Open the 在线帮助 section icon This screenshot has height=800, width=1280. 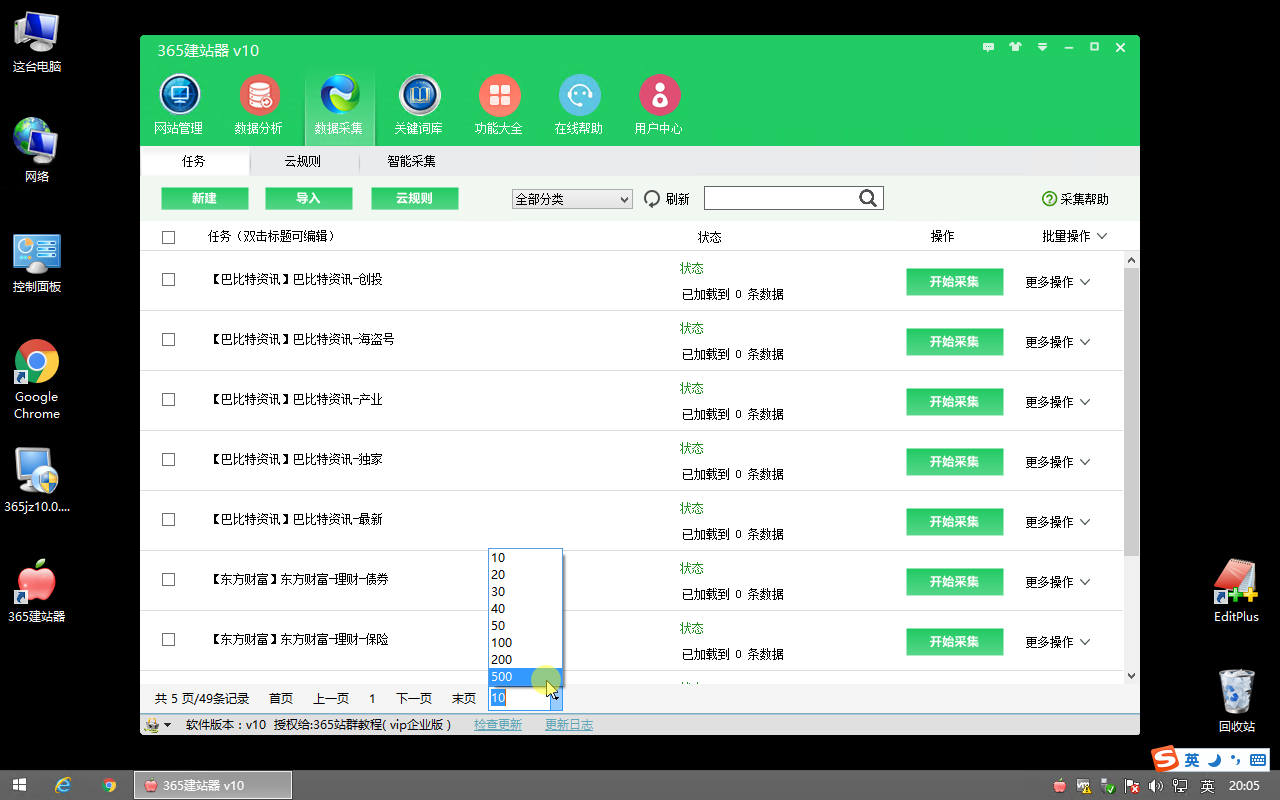tap(579, 96)
